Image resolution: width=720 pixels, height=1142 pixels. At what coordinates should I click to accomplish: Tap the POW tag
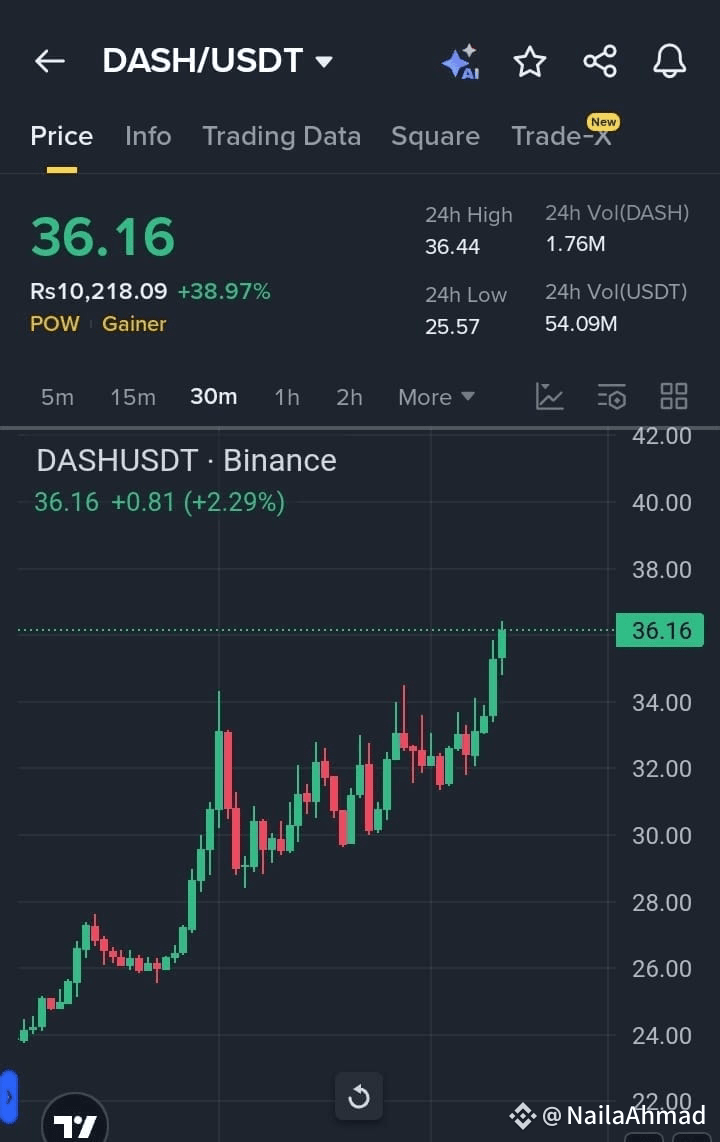(55, 324)
